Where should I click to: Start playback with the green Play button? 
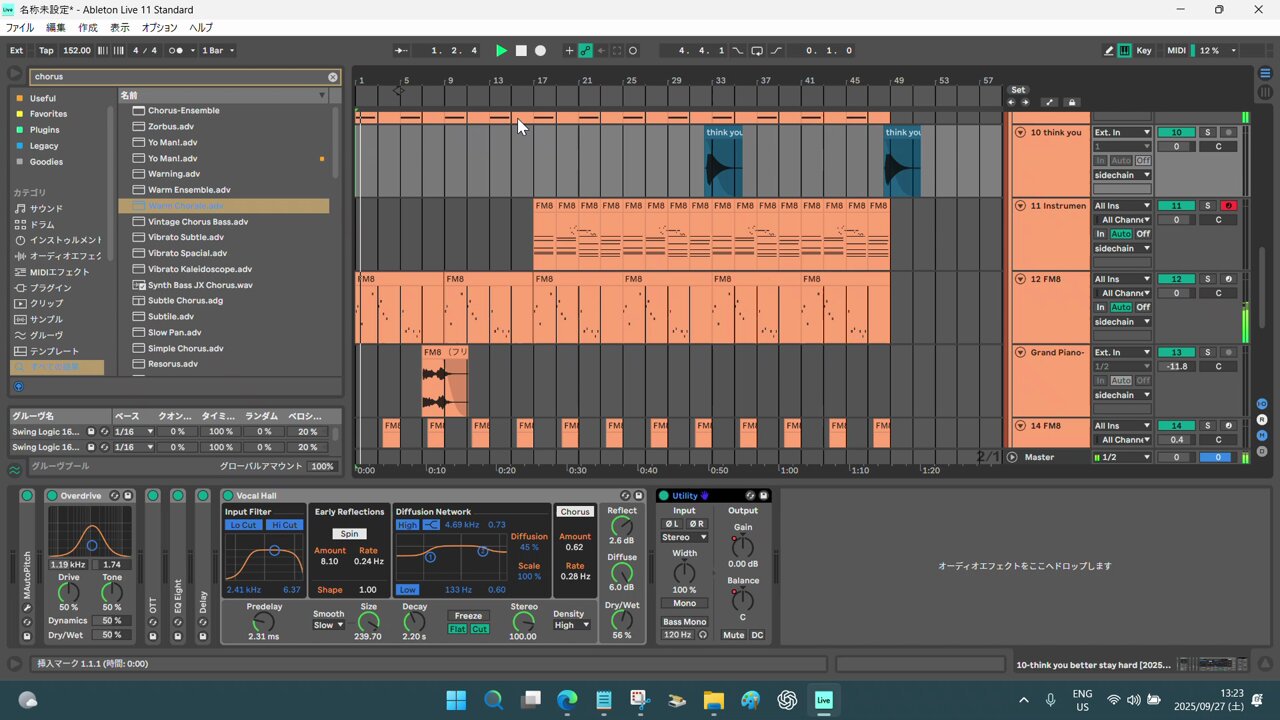[x=502, y=51]
